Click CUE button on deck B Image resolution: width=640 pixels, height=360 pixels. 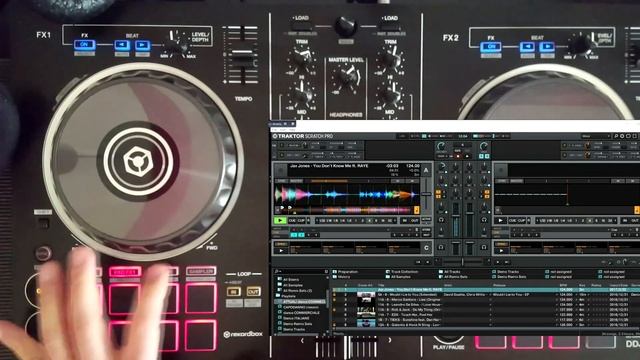click(513, 220)
